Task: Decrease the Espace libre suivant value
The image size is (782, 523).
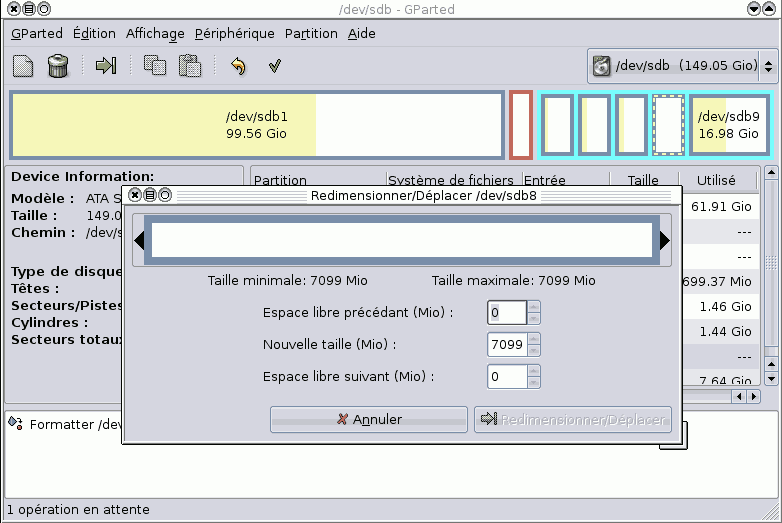Action: click(x=534, y=382)
